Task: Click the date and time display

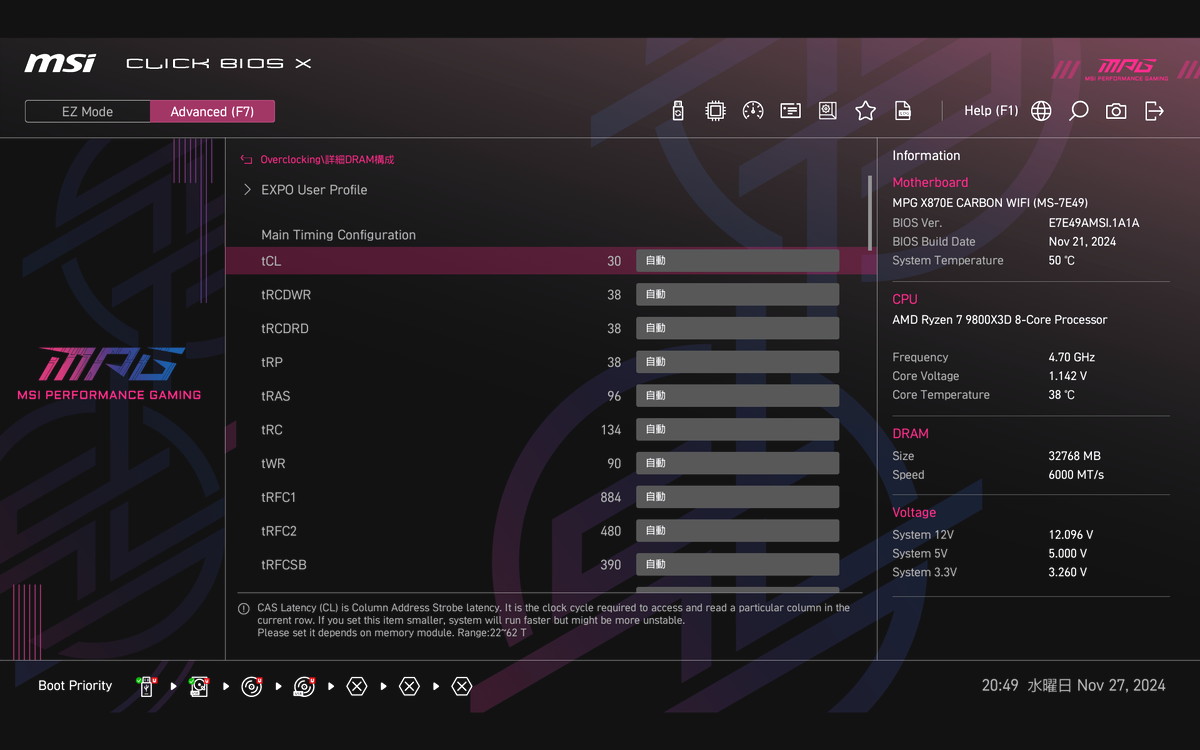Action: [1073, 686]
